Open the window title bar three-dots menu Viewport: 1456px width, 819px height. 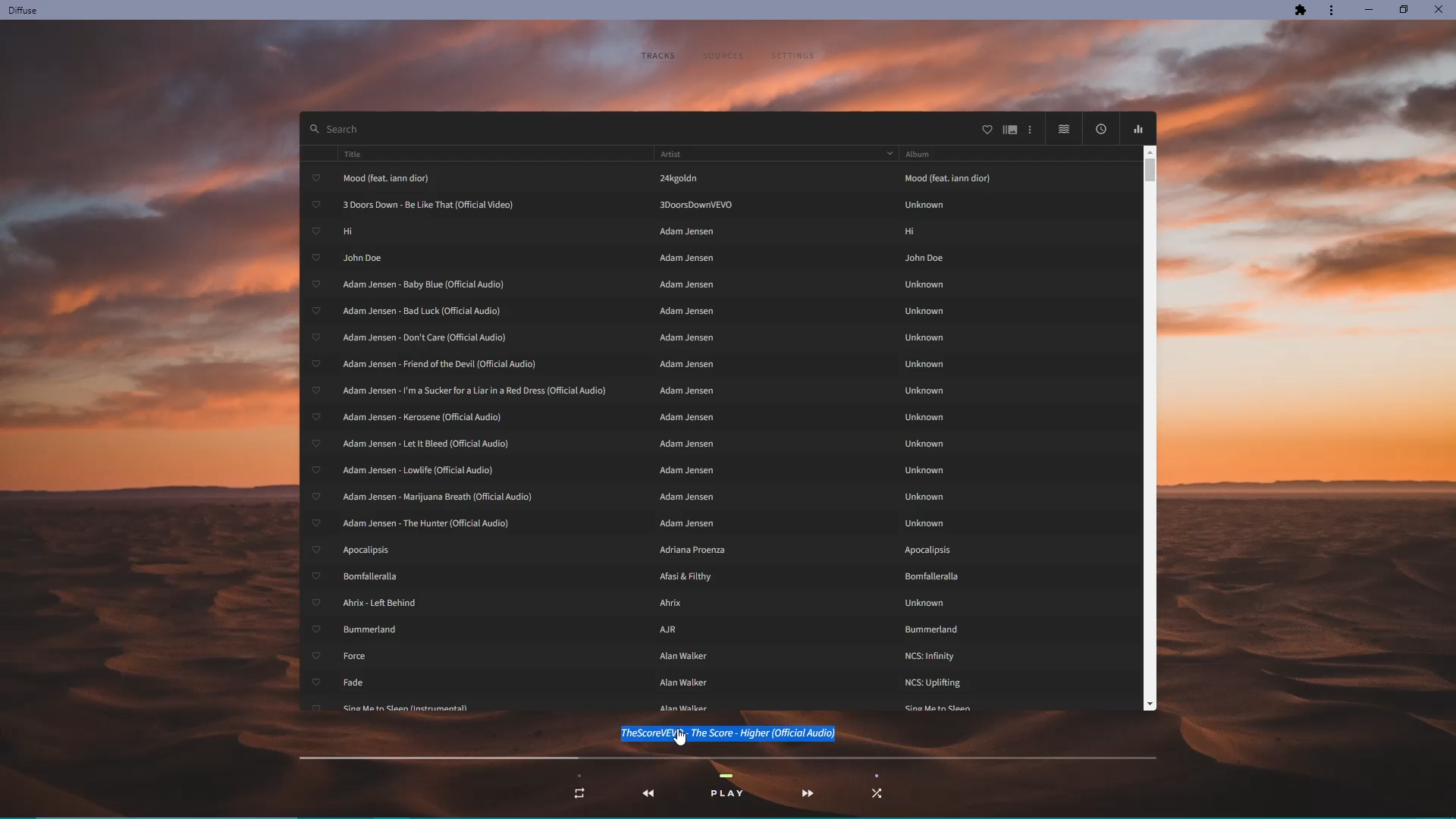(x=1331, y=10)
